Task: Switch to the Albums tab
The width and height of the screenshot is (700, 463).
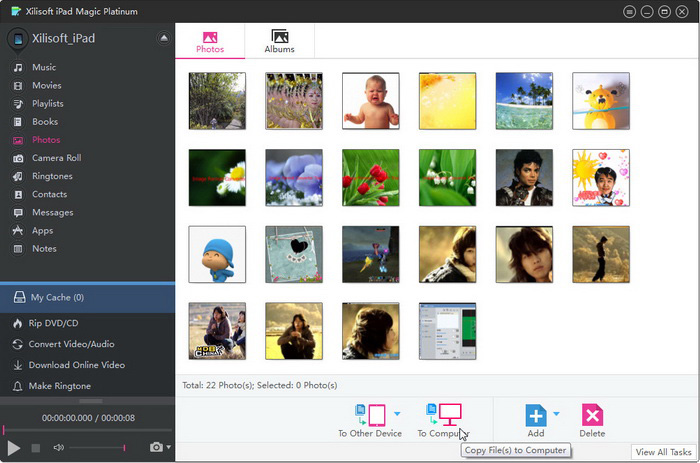Action: tap(279, 41)
